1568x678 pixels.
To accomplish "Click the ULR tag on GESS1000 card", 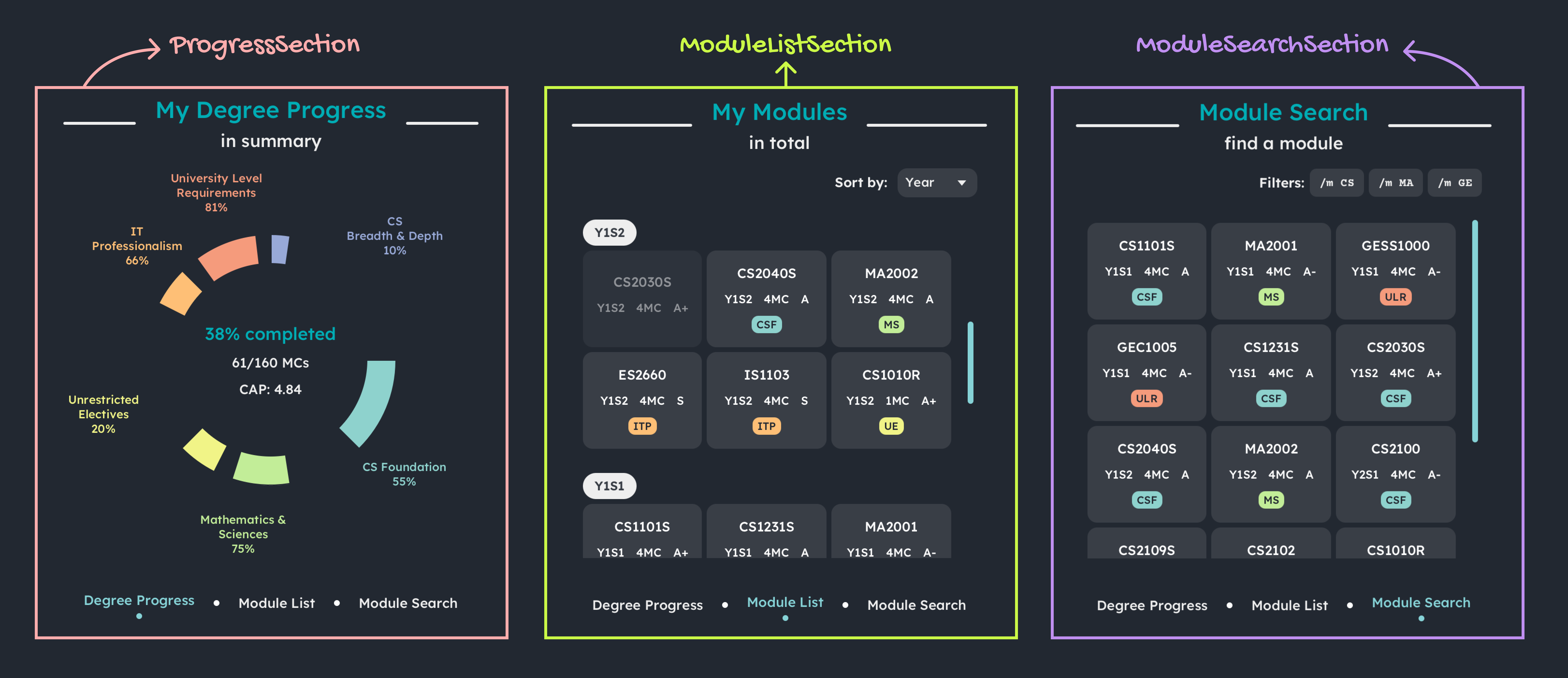I will point(1396,297).
